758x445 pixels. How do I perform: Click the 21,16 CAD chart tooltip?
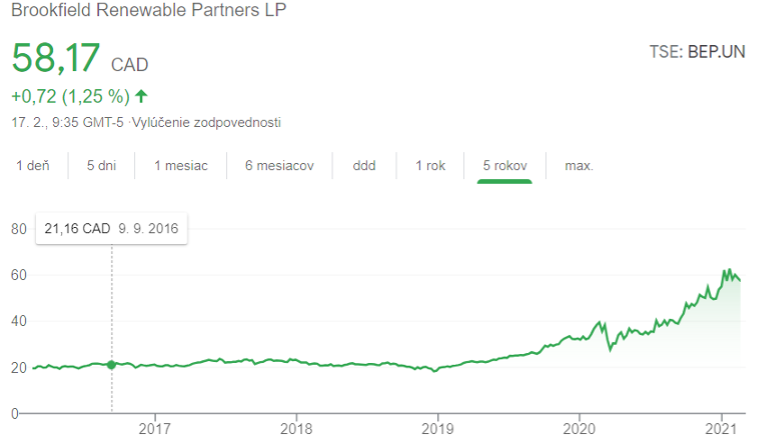click(x=111, y=228)
